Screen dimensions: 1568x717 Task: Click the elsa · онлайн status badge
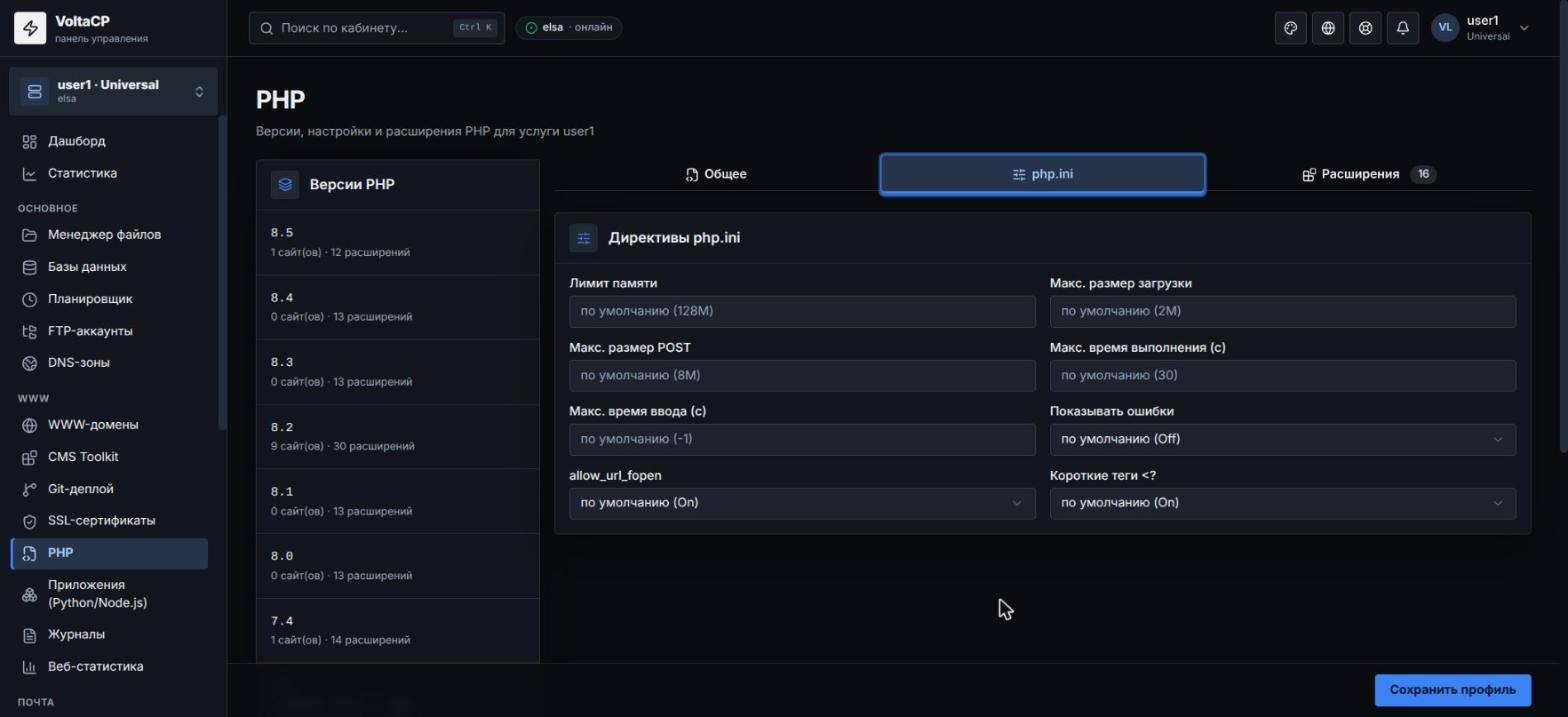coord(569,28)
